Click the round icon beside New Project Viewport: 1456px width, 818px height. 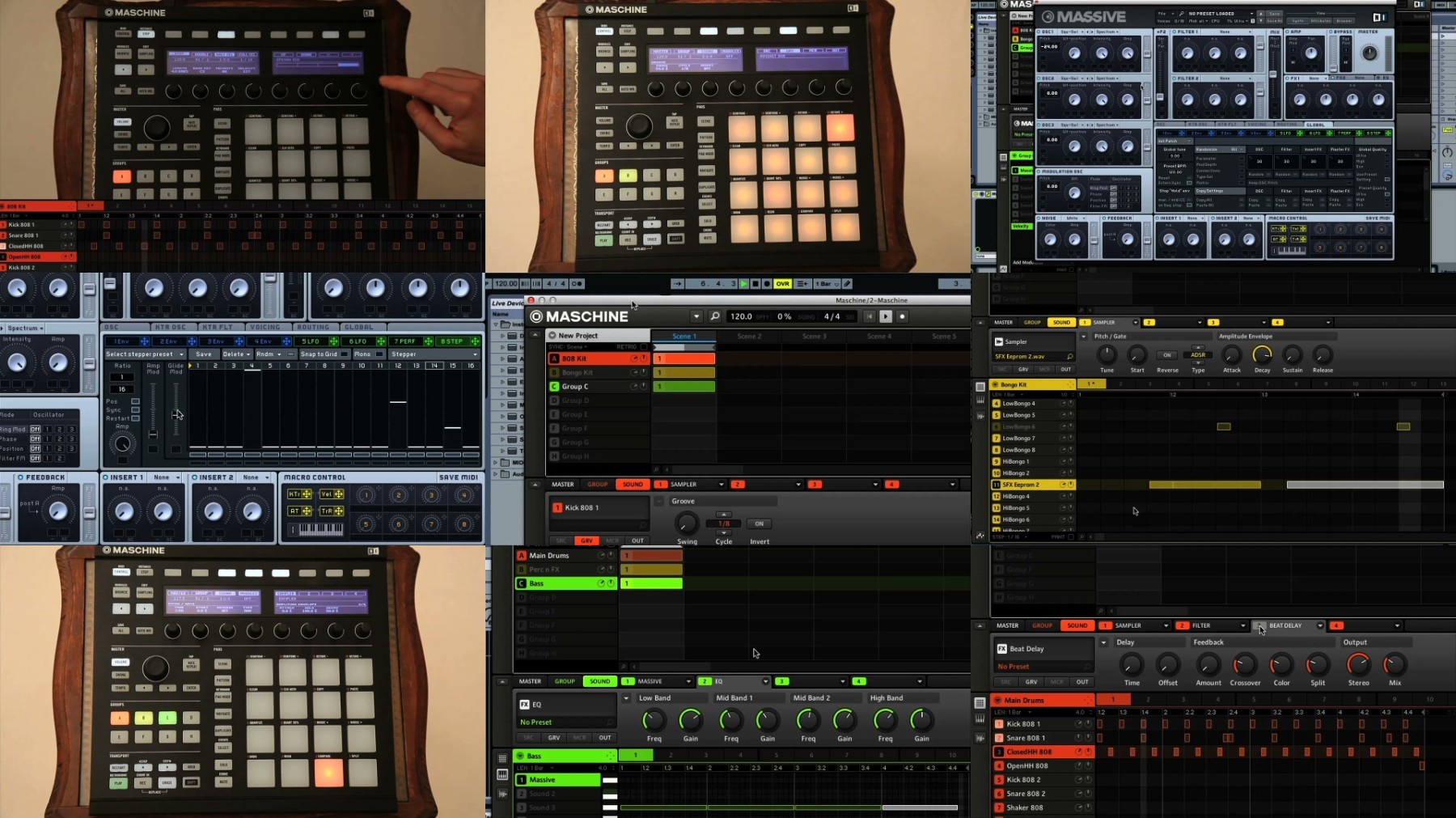pyautogui.click(x=552, y=335)
